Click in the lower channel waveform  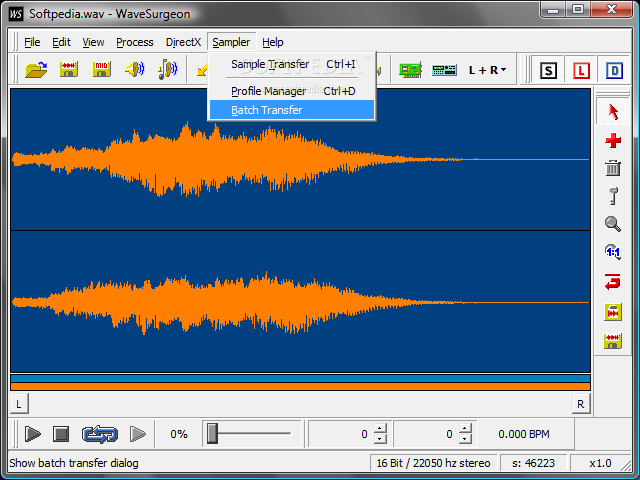coord(300,302)
